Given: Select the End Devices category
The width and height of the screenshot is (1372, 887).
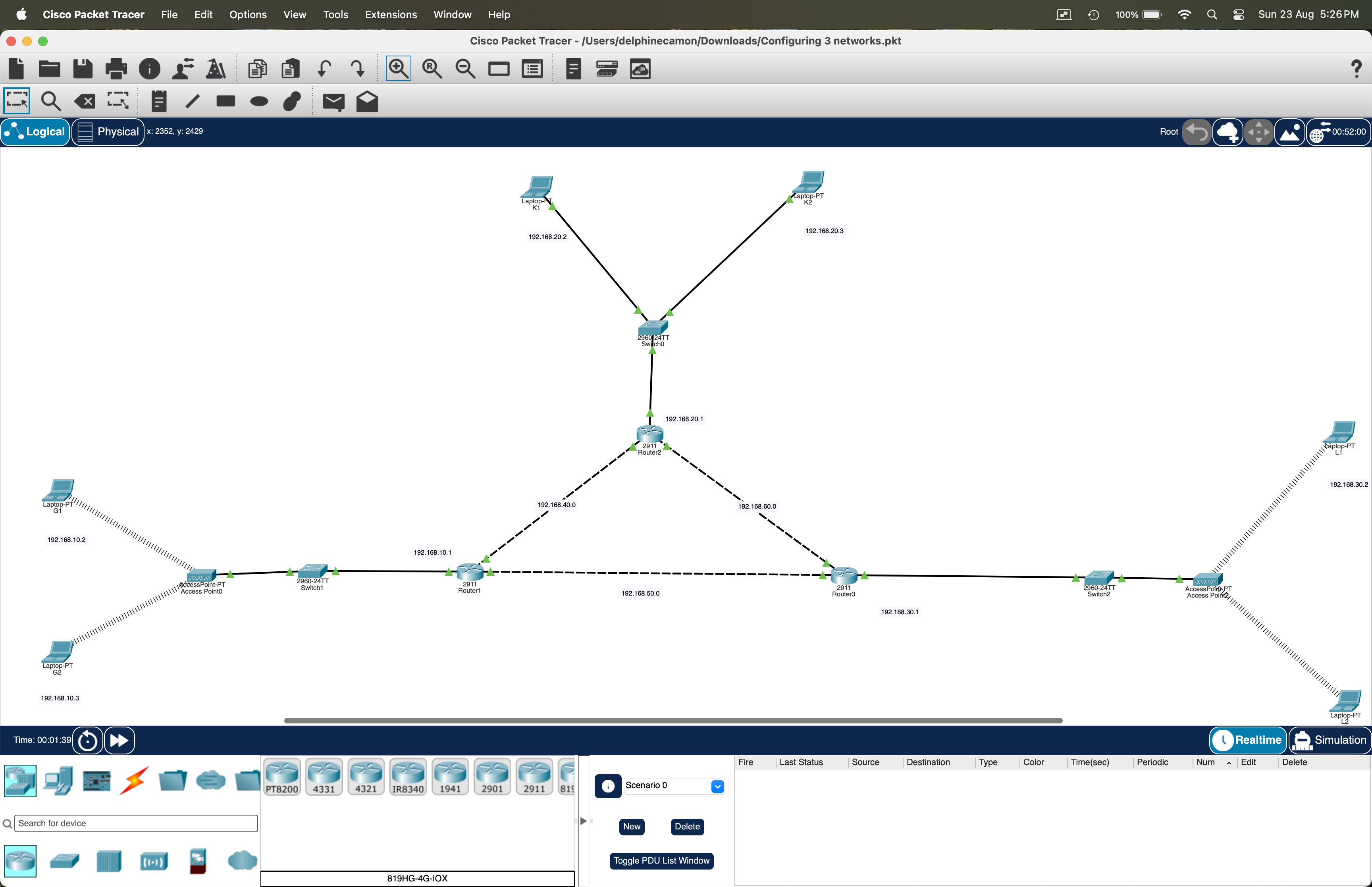Looking at the screenshot, I should pos(59,781).
